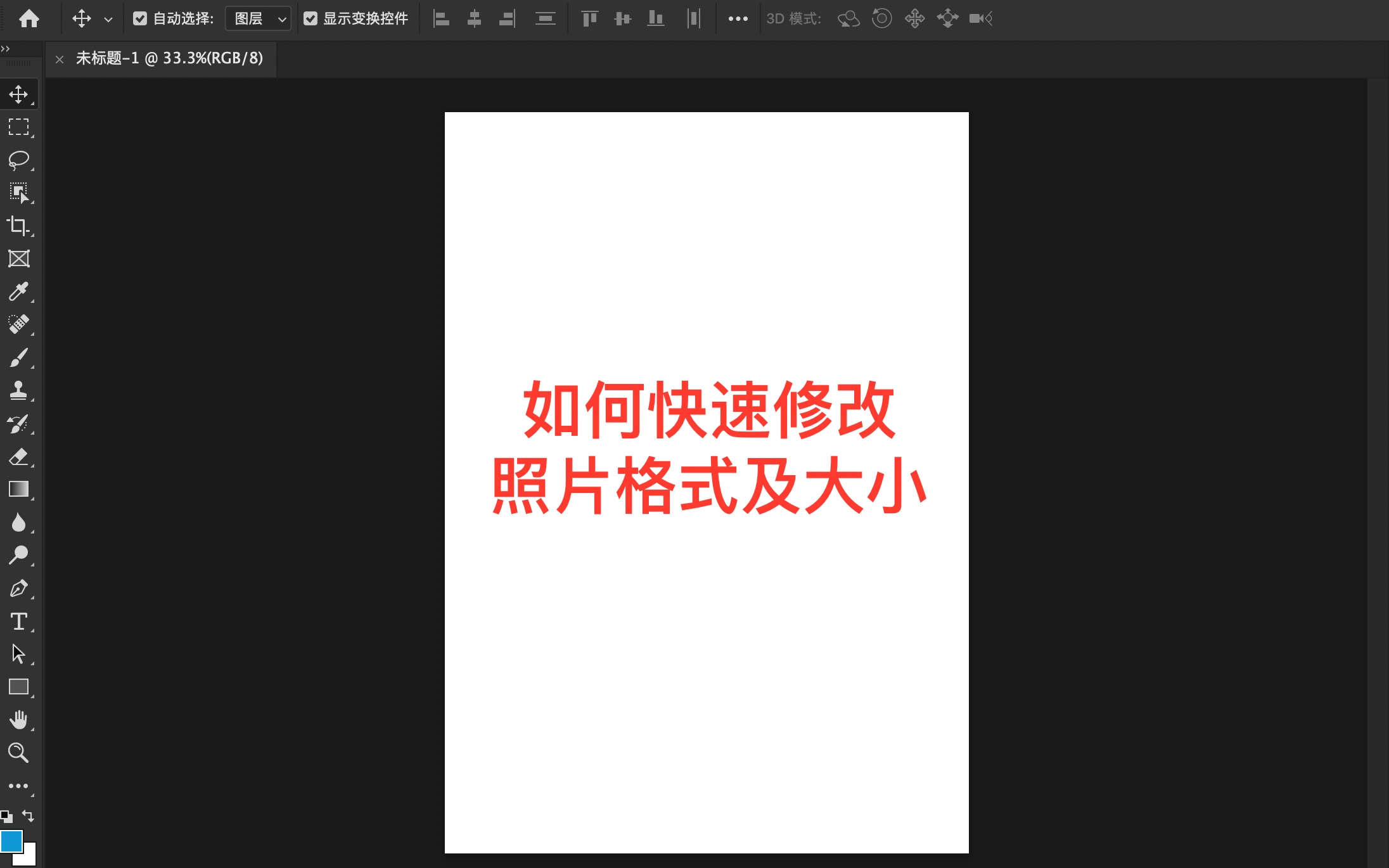Select the Eyedropper tool
1389x868 pixels.
pos(19,291)
